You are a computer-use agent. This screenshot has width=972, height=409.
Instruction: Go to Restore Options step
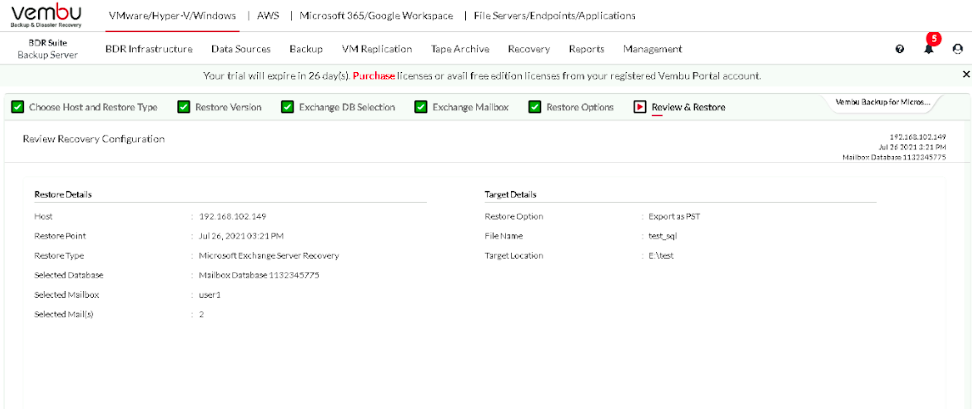tap(580, 107)
